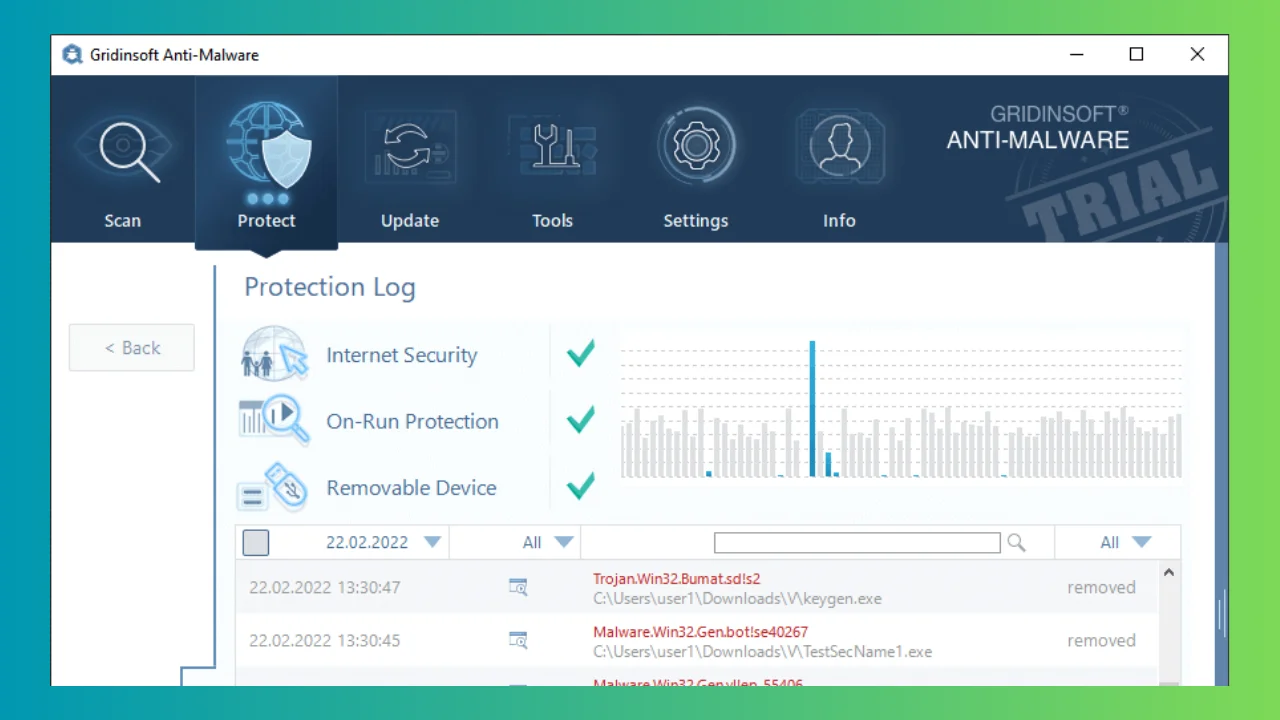Click the Gridinsoft app icon in title bar

[72, 55]
